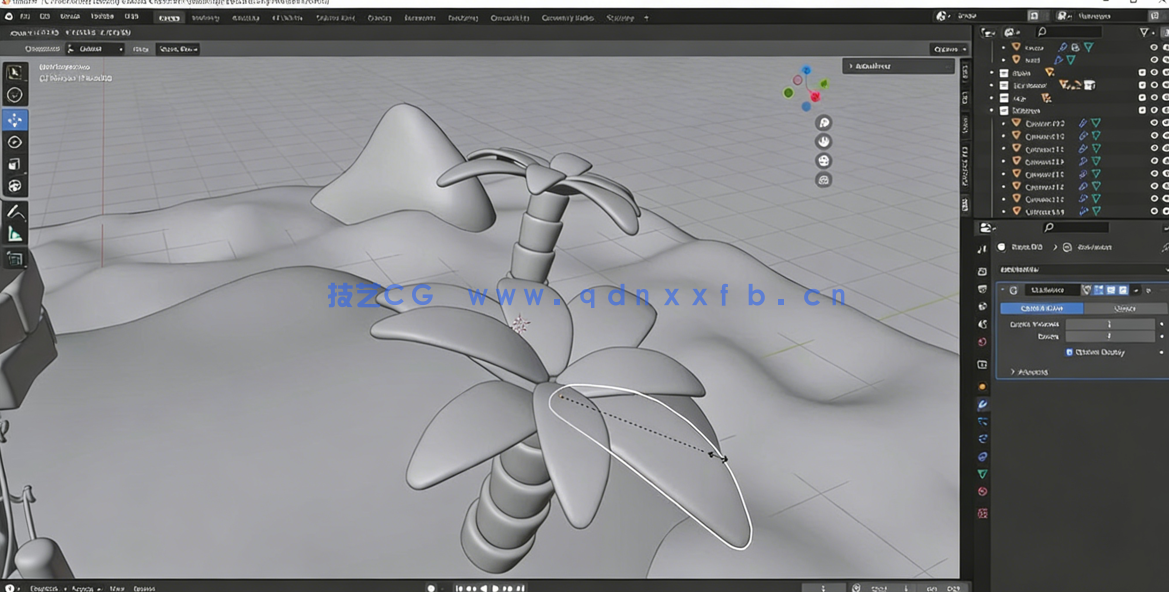Click the Catmull-Clark button in the modifier

1042,309
